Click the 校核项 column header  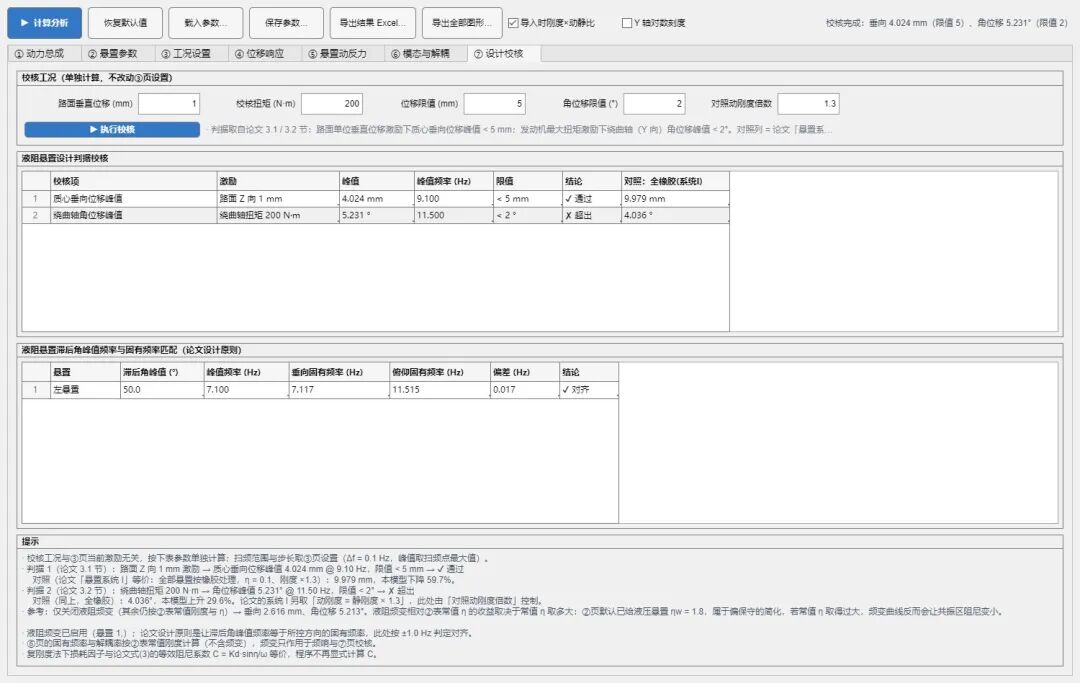pyautogui.click(x=134, y=181)
